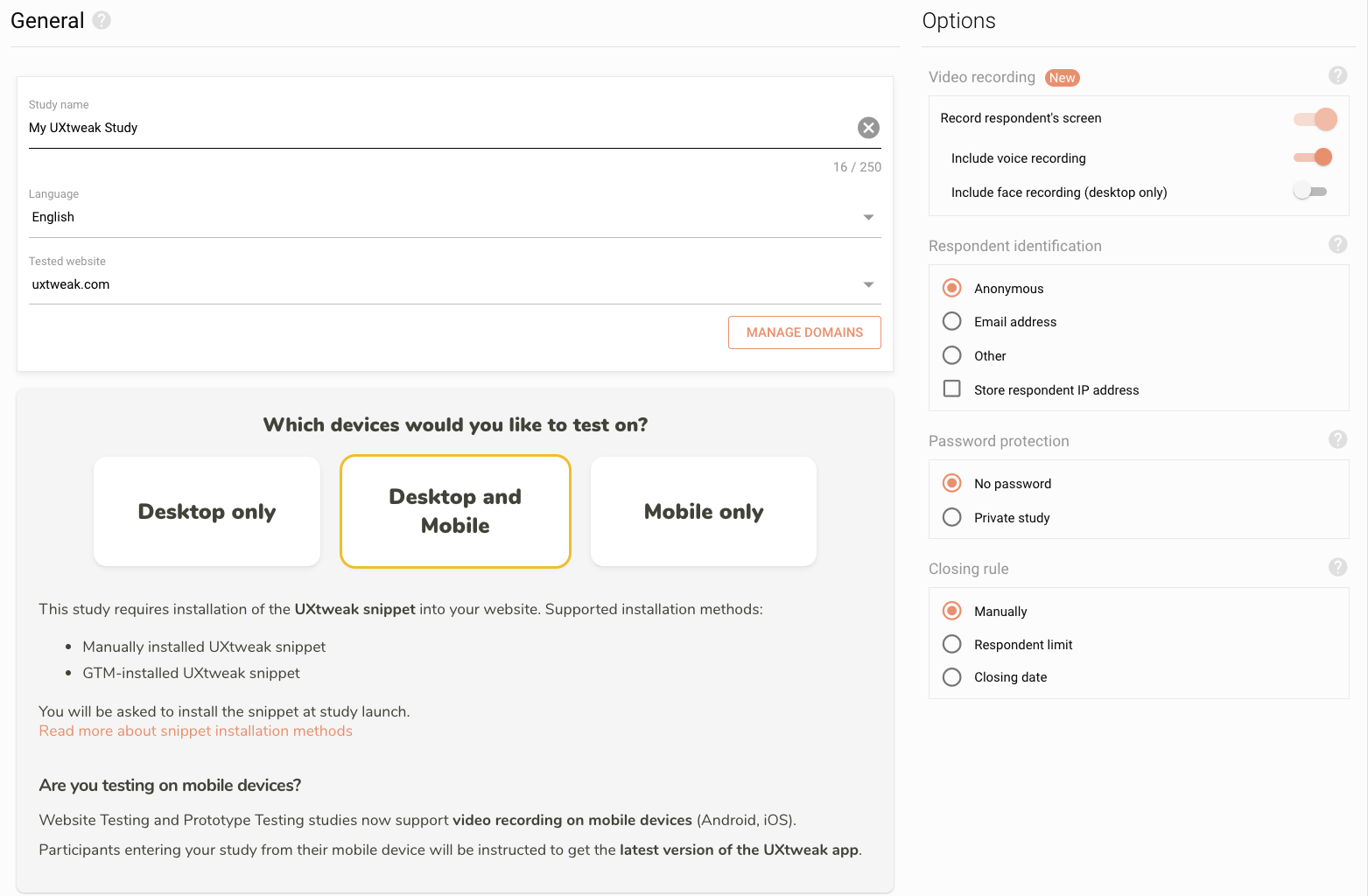Image resolution: width=1368 pixels, height=896 pixels.
Task: Enable Include face recording toggle
Action: click(1310, 192)
